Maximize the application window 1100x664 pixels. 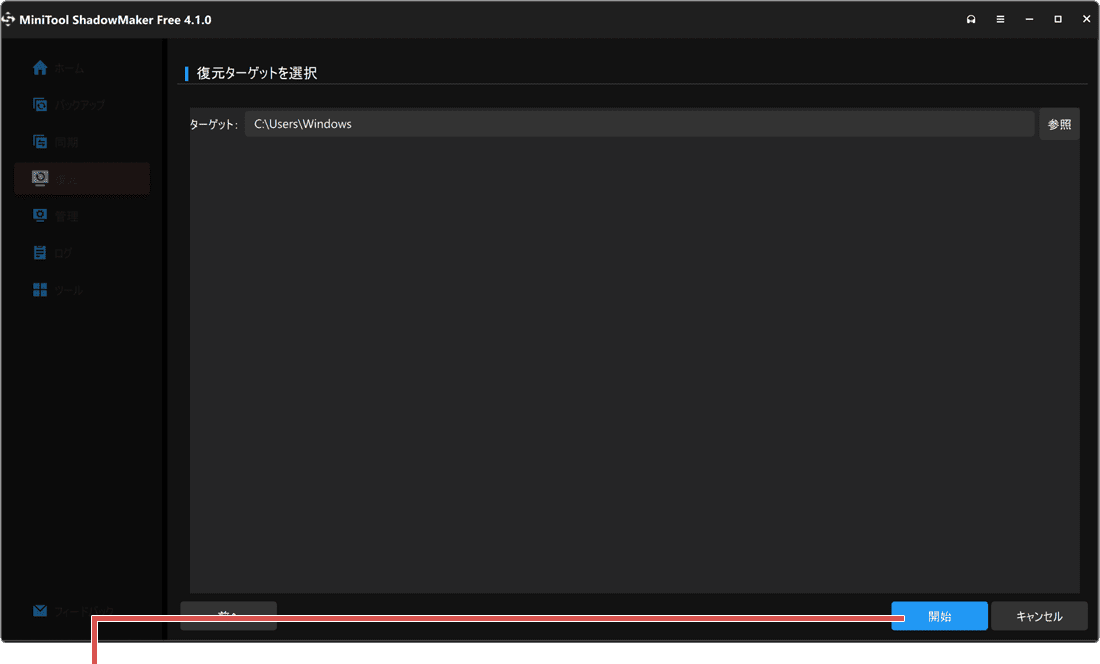[1057, 18]
